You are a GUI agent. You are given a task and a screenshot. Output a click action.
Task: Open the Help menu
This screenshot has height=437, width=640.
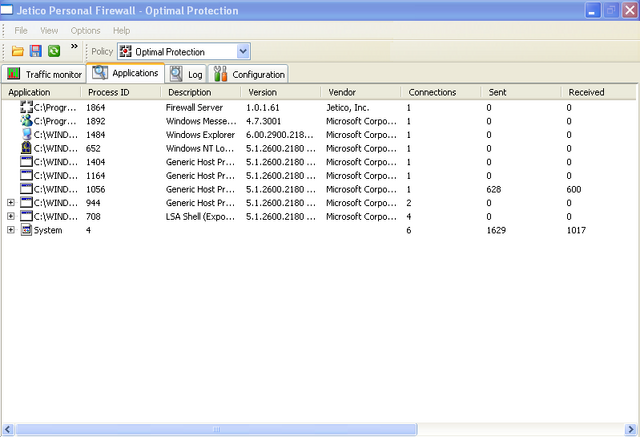coord(121,31)
